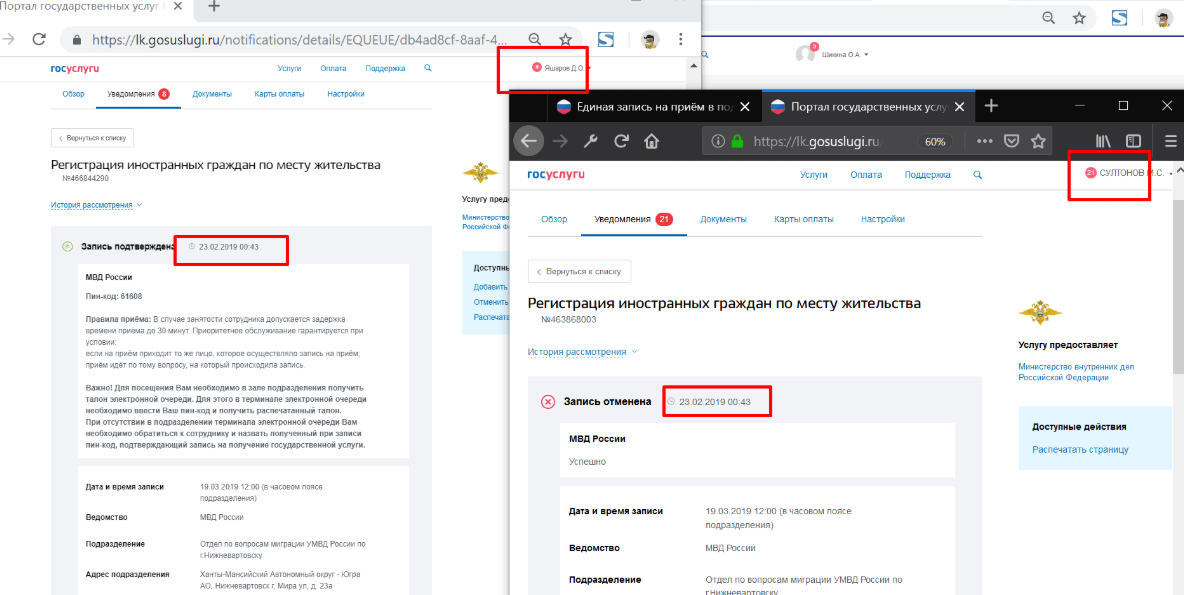This screenshot has width=1184, height=595.
Task: Click the search magnifier on left Gosuslugi page
Action: pos(428,68)
